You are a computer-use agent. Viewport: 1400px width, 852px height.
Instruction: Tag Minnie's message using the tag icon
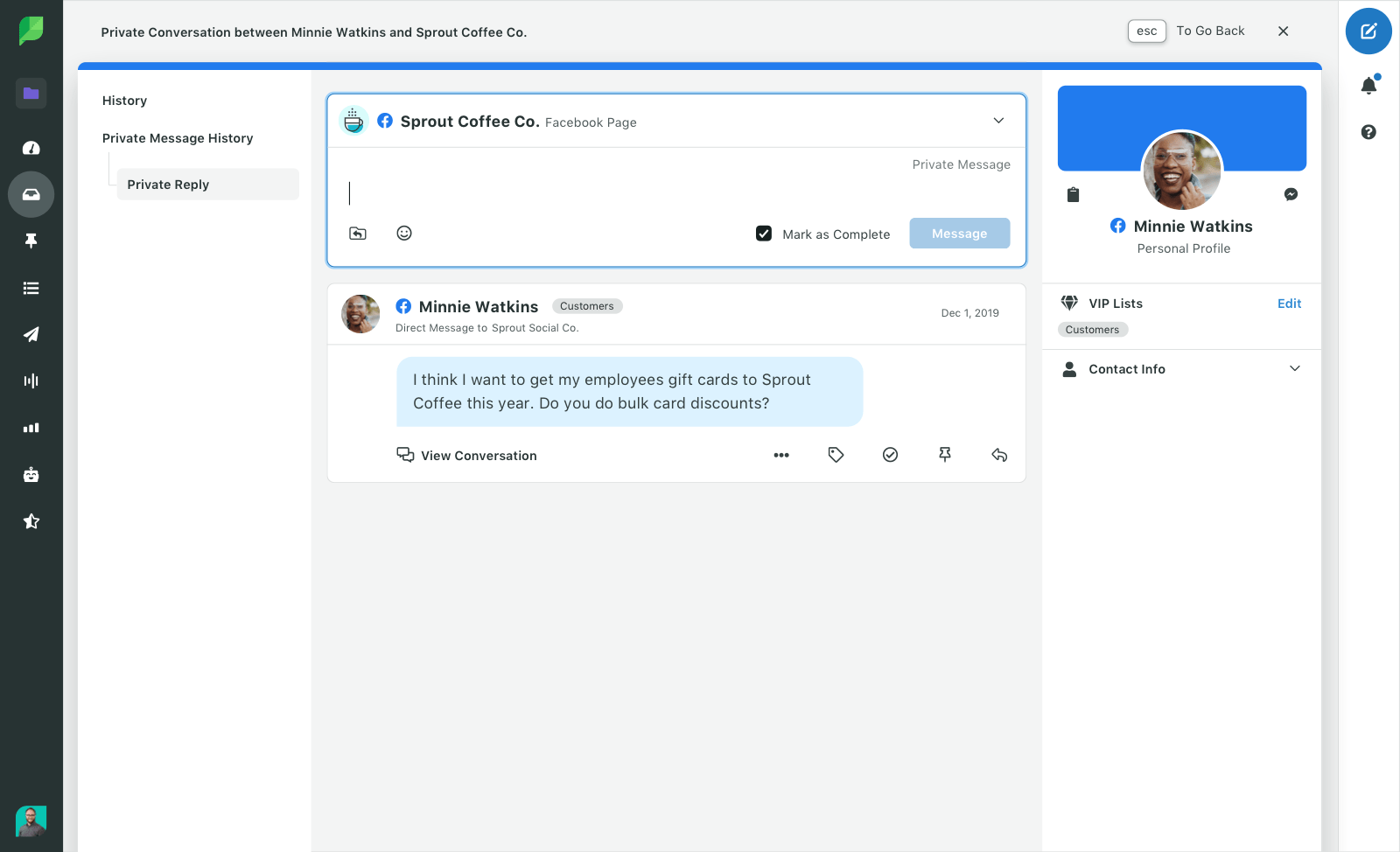(836, 455)
